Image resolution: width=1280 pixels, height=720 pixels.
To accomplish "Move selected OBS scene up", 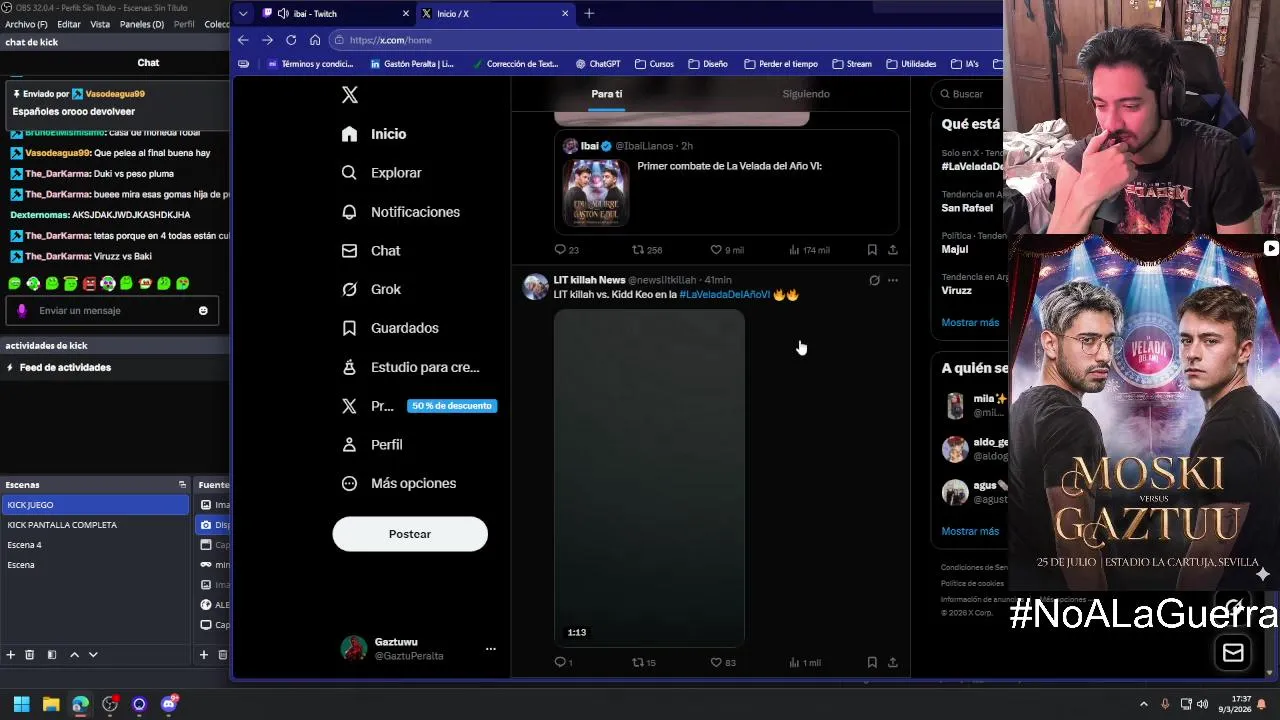I will tap(74, 655).
